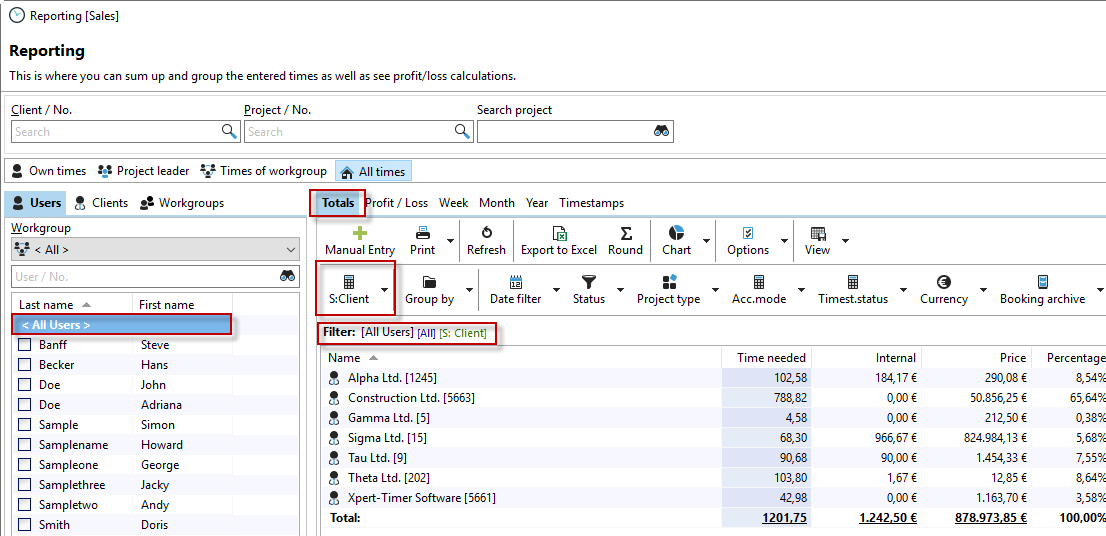Refresh the report data
This screenshot has height=536, width=1106.
[x=486, y=233]
